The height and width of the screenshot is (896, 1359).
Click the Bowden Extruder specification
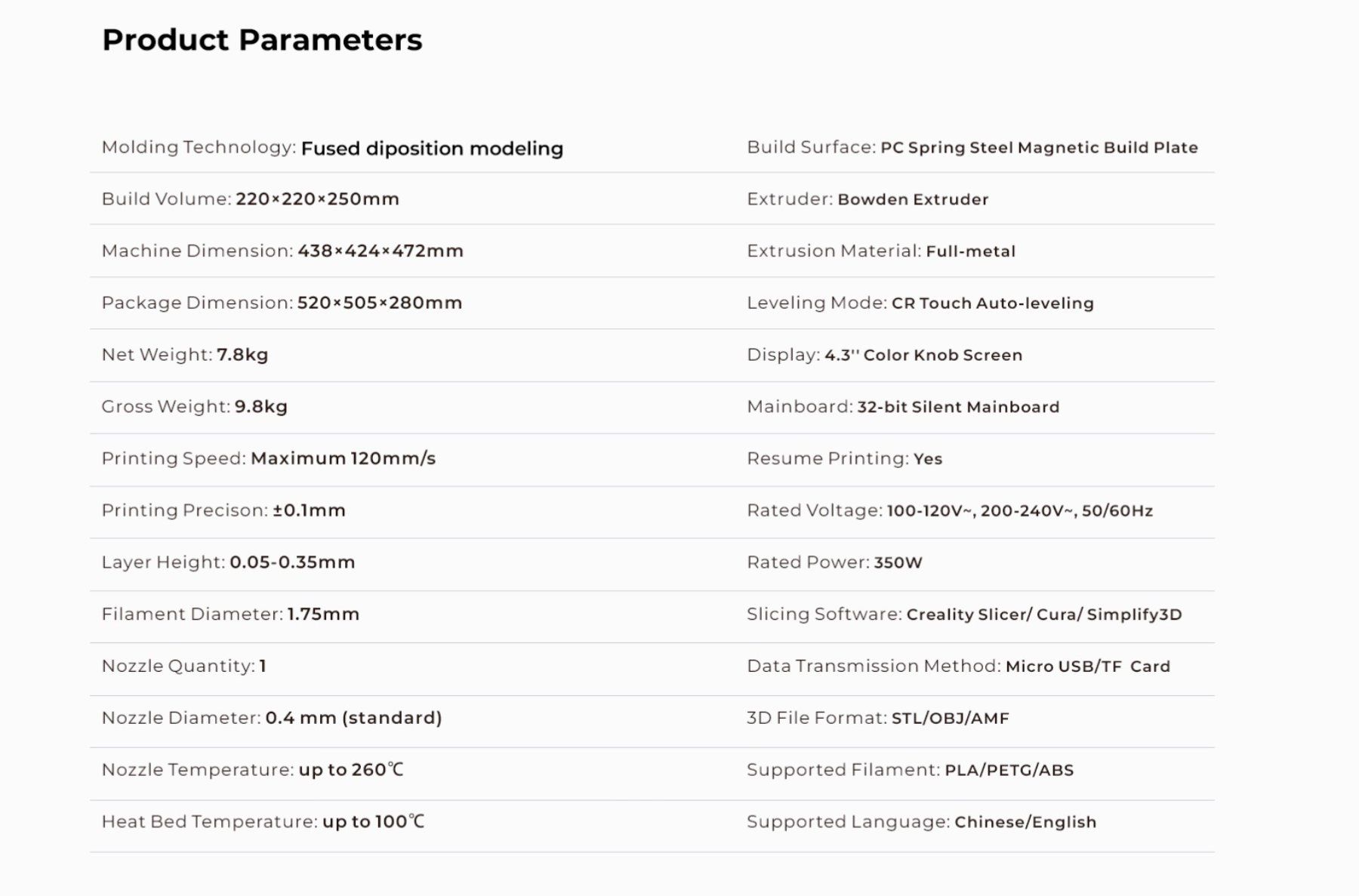click(x=913, y=199)
